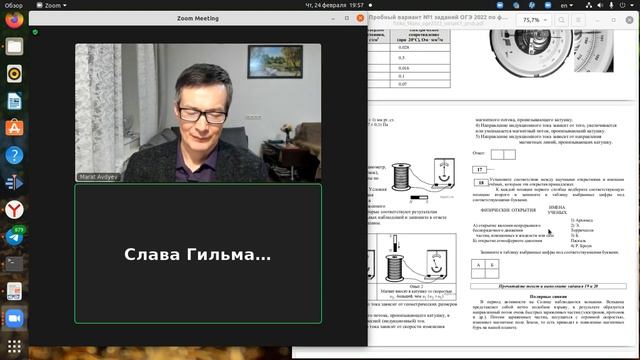Open the Zoom app menu in top bar

click(52, 5)
